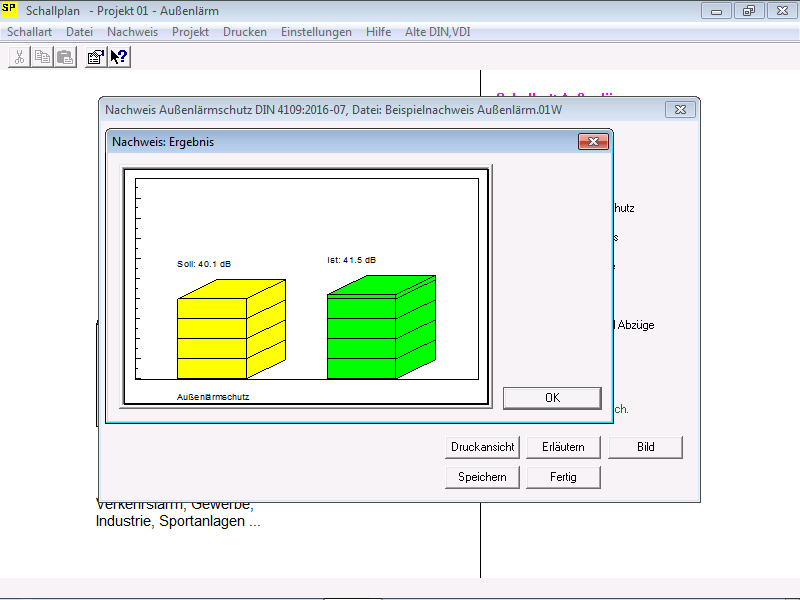Viewport: 800px width, 600px height.
Task: Click the Soll: 40.1 dB label
Action: tap(204, 264)
